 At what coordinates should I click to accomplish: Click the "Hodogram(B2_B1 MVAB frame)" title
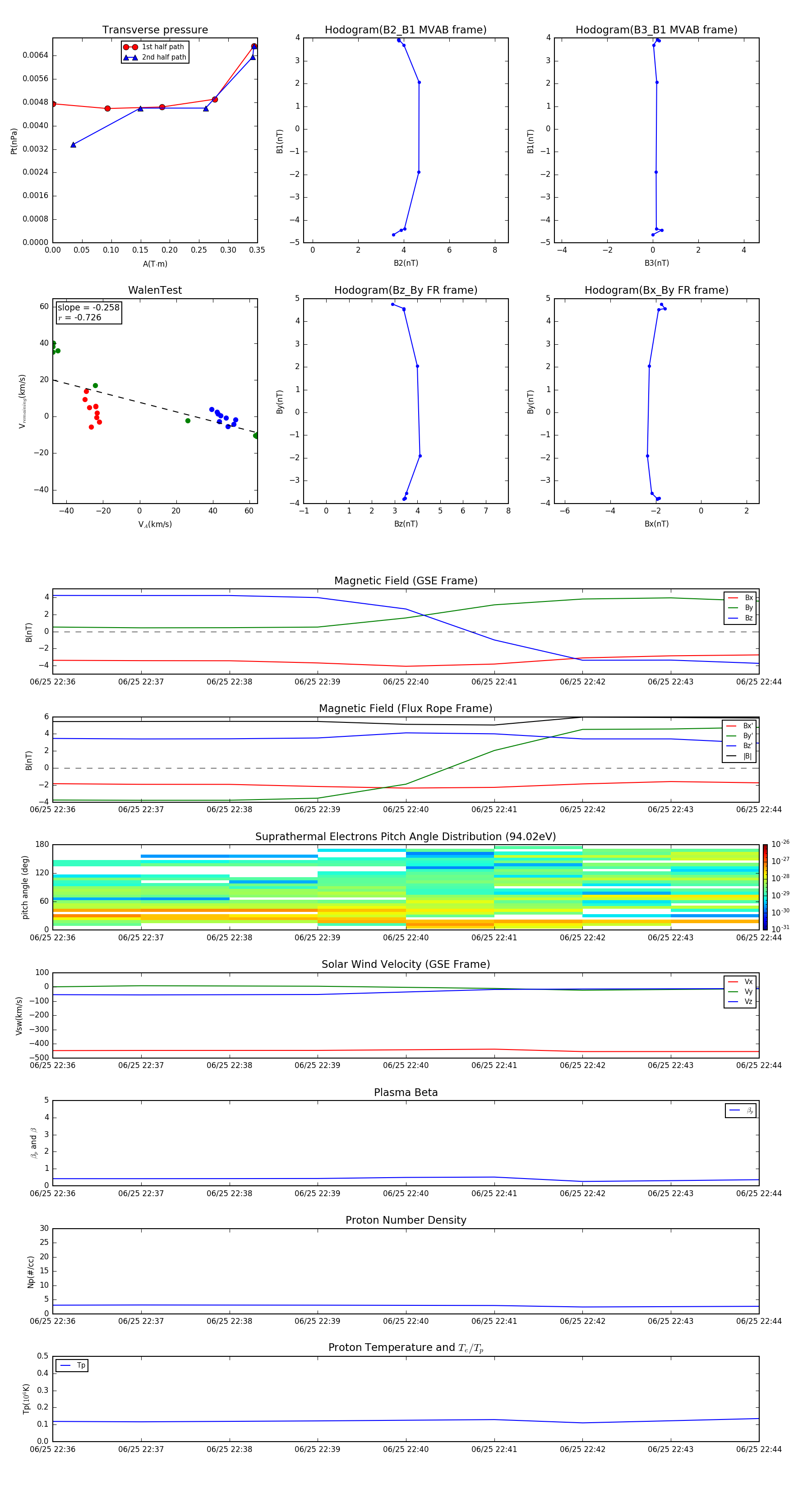(406, 30)
